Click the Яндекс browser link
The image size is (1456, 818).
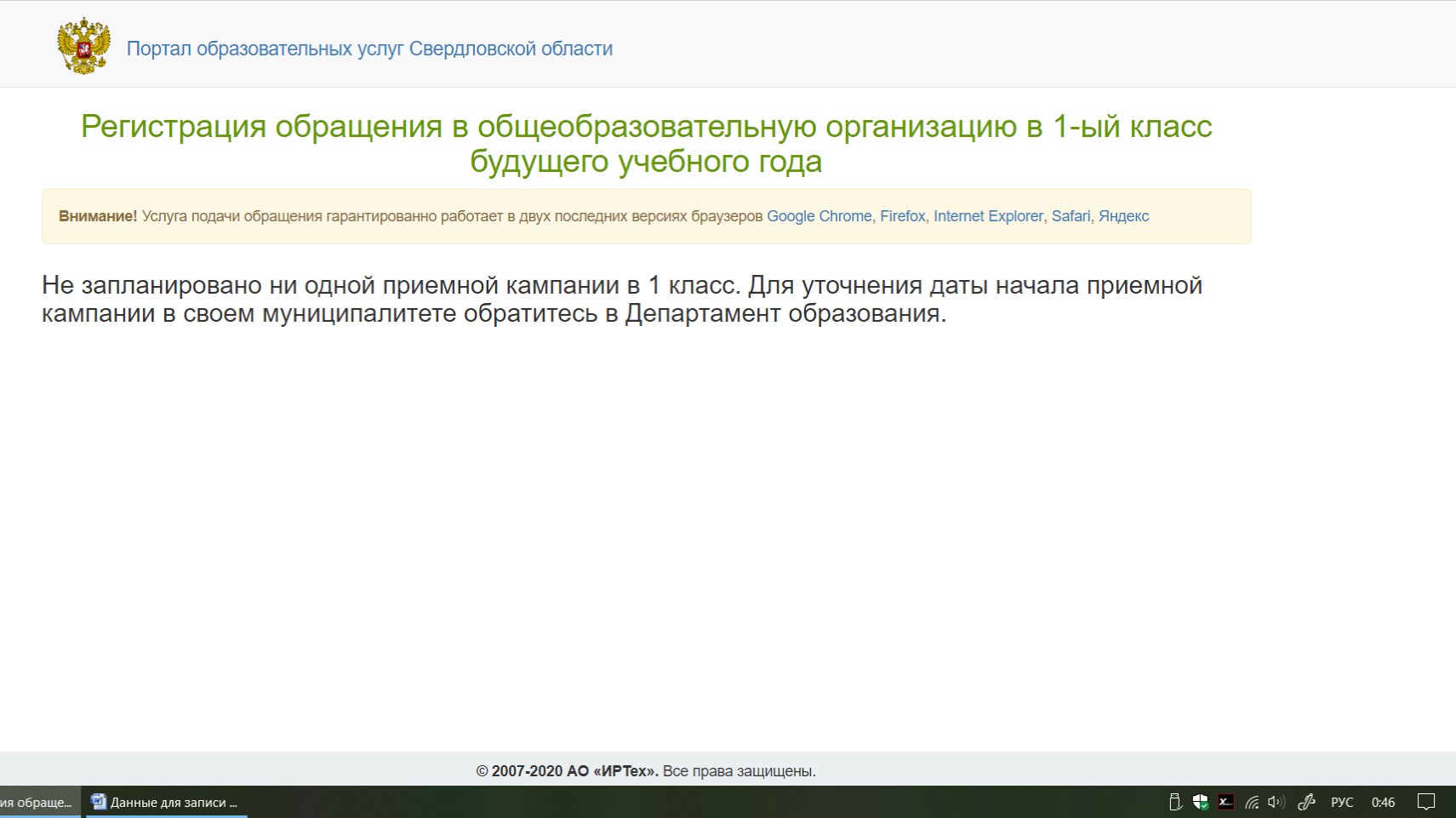pyautogui.click(x=1123, y=216)
